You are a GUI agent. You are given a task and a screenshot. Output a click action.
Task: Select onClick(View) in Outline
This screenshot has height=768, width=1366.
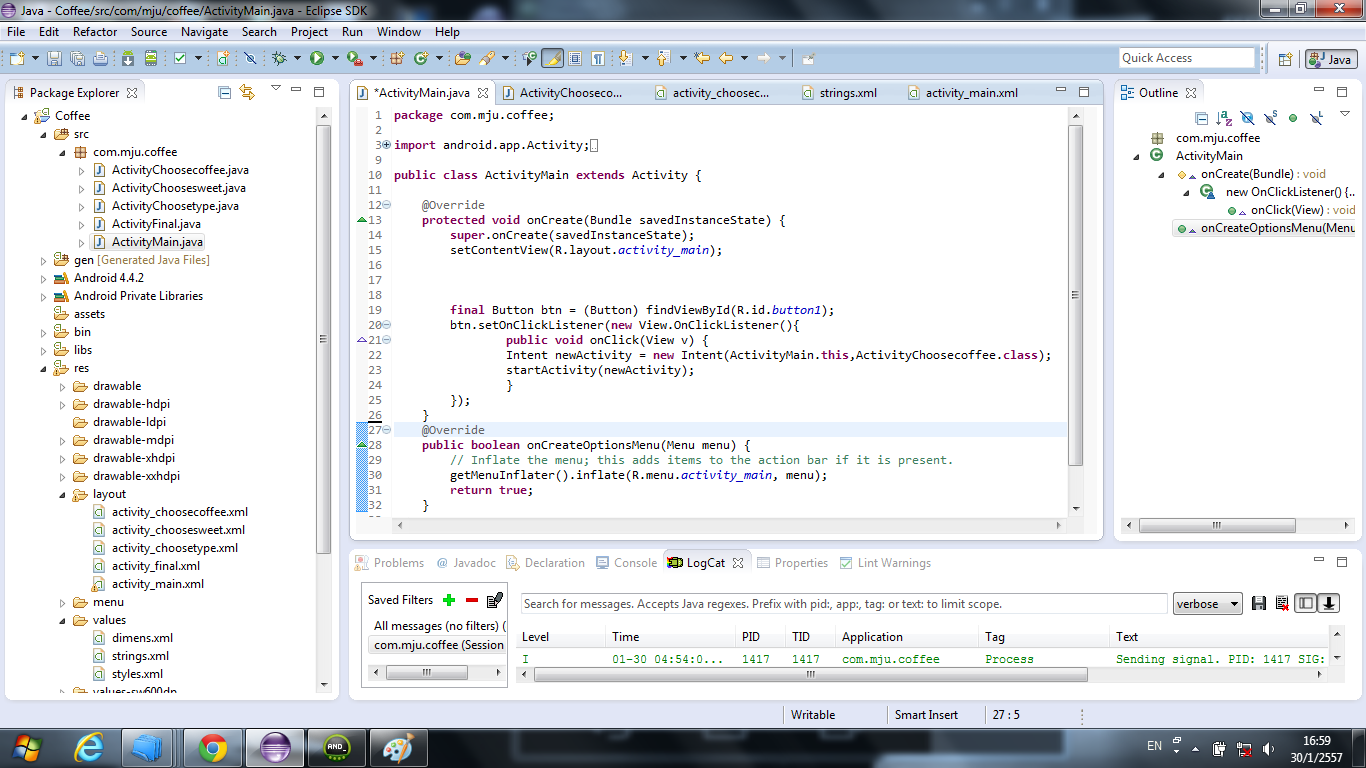pos(1291,210)
